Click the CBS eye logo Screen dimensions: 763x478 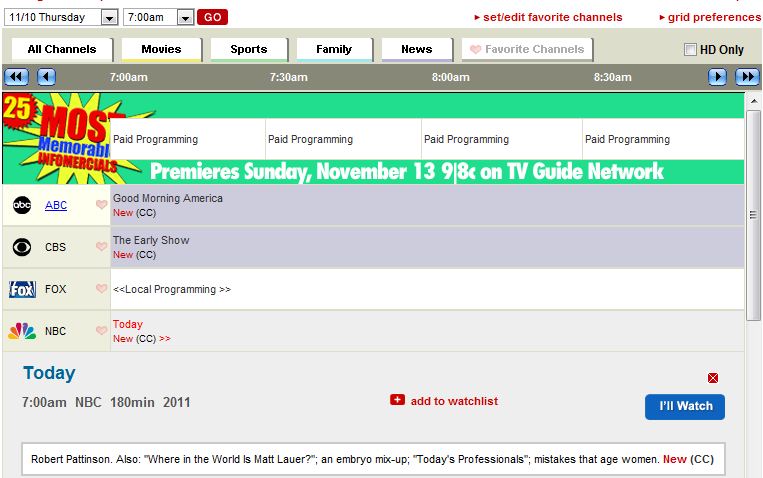click(x=22, y=247)
